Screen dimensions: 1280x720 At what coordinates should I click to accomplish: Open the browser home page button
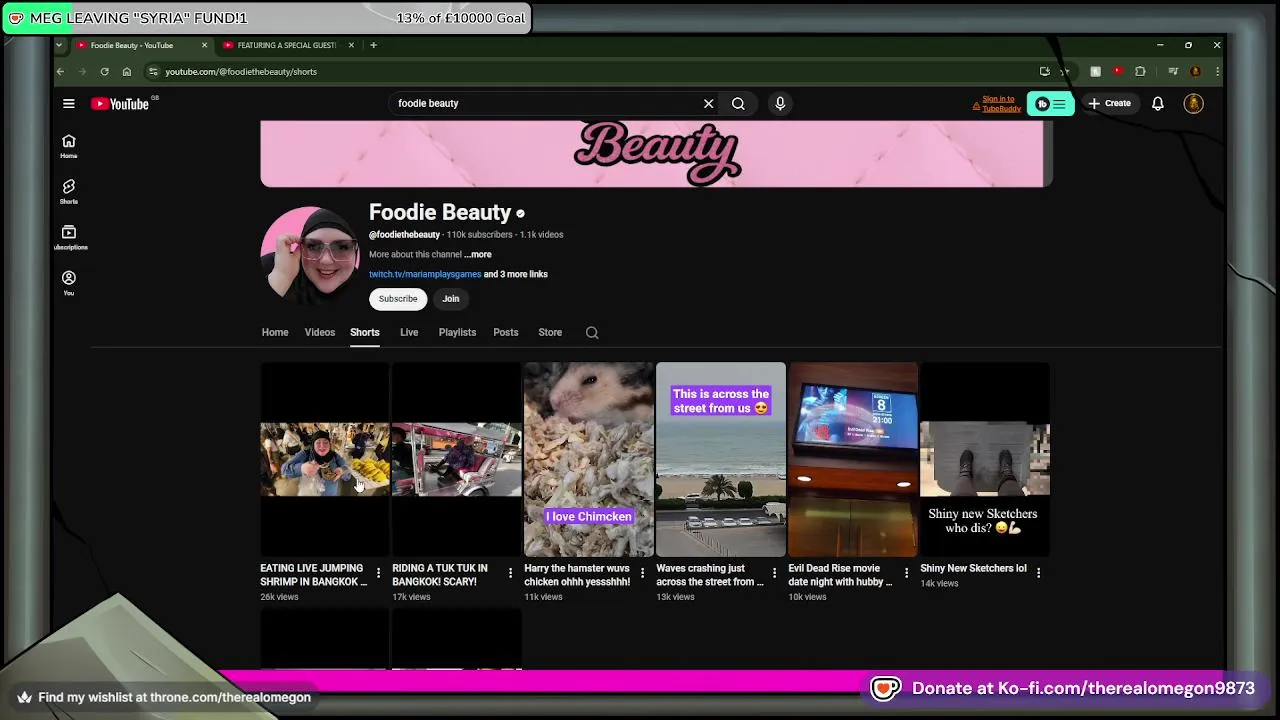(x=126, y=71)
